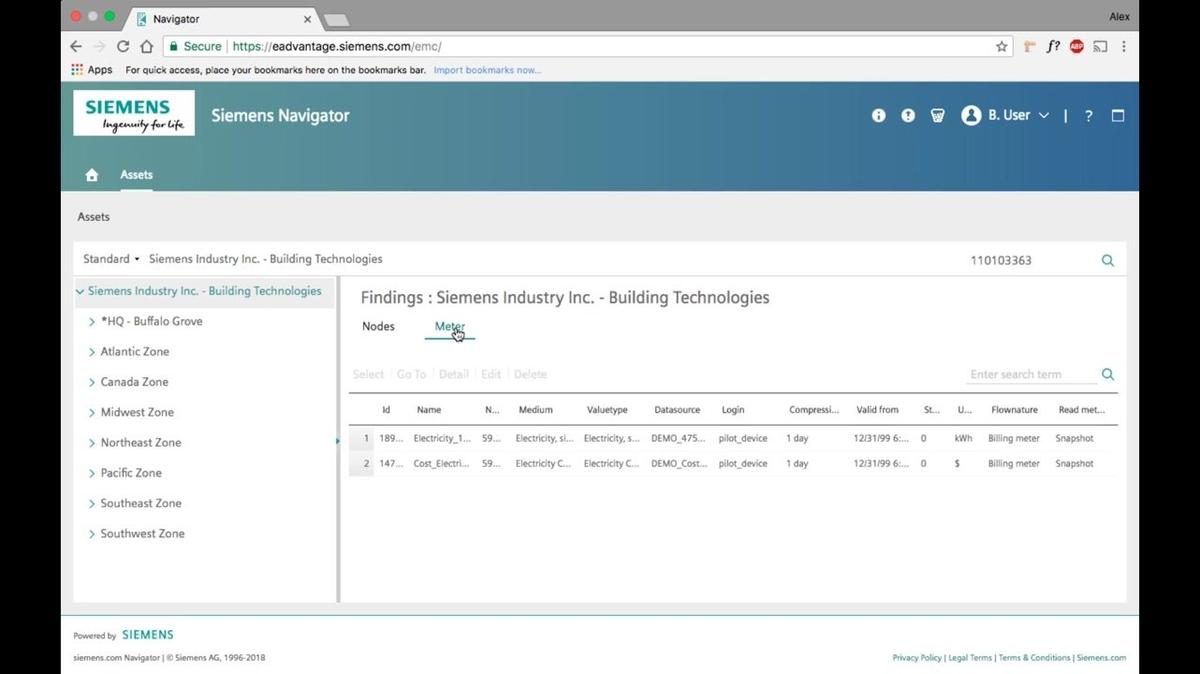Click the user avatar icon
The height and width of the screenshot is (674, 1200).
[971, 116]
